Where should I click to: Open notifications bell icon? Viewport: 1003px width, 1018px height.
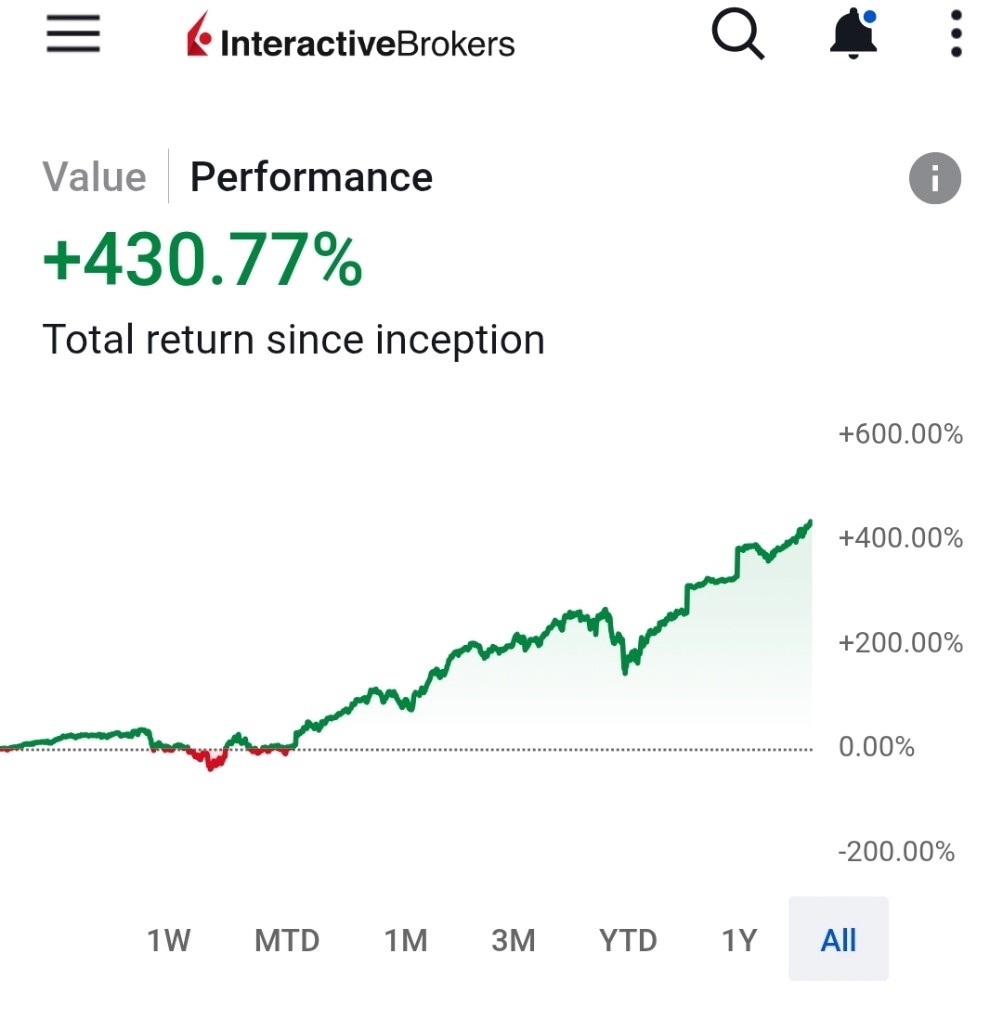[854, 34]
